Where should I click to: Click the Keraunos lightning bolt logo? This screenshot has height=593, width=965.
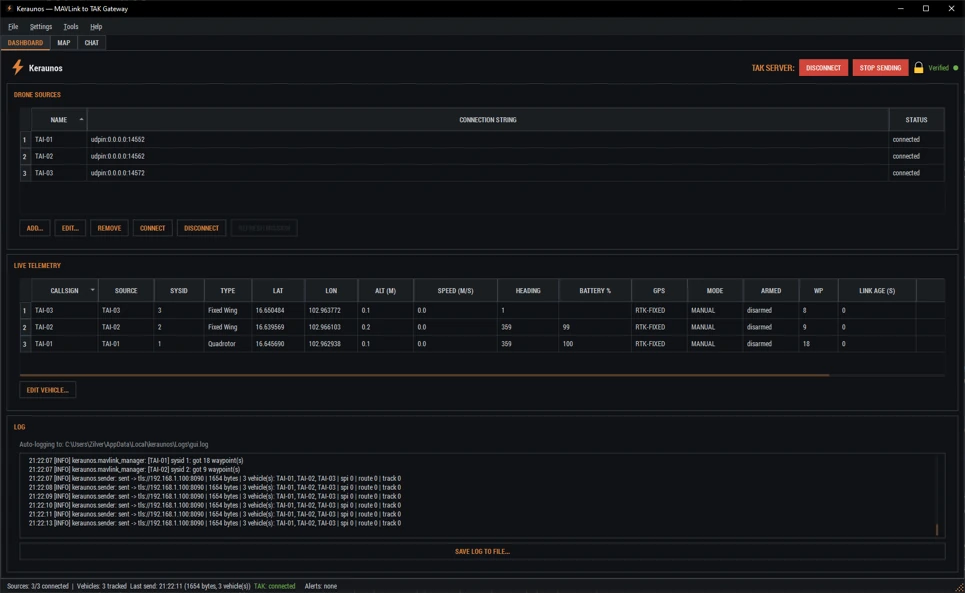point(18,68)
